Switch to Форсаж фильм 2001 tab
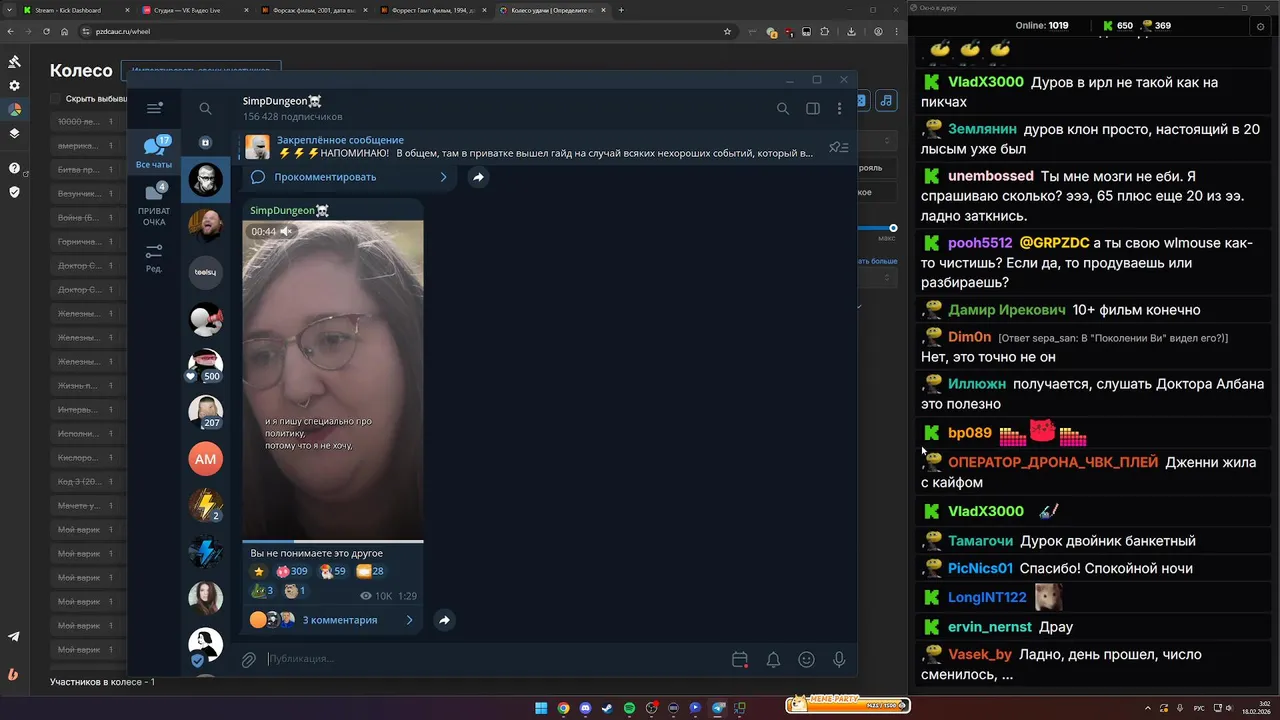This screenshot has height=720, width=1280. click(x=314, y=10)
